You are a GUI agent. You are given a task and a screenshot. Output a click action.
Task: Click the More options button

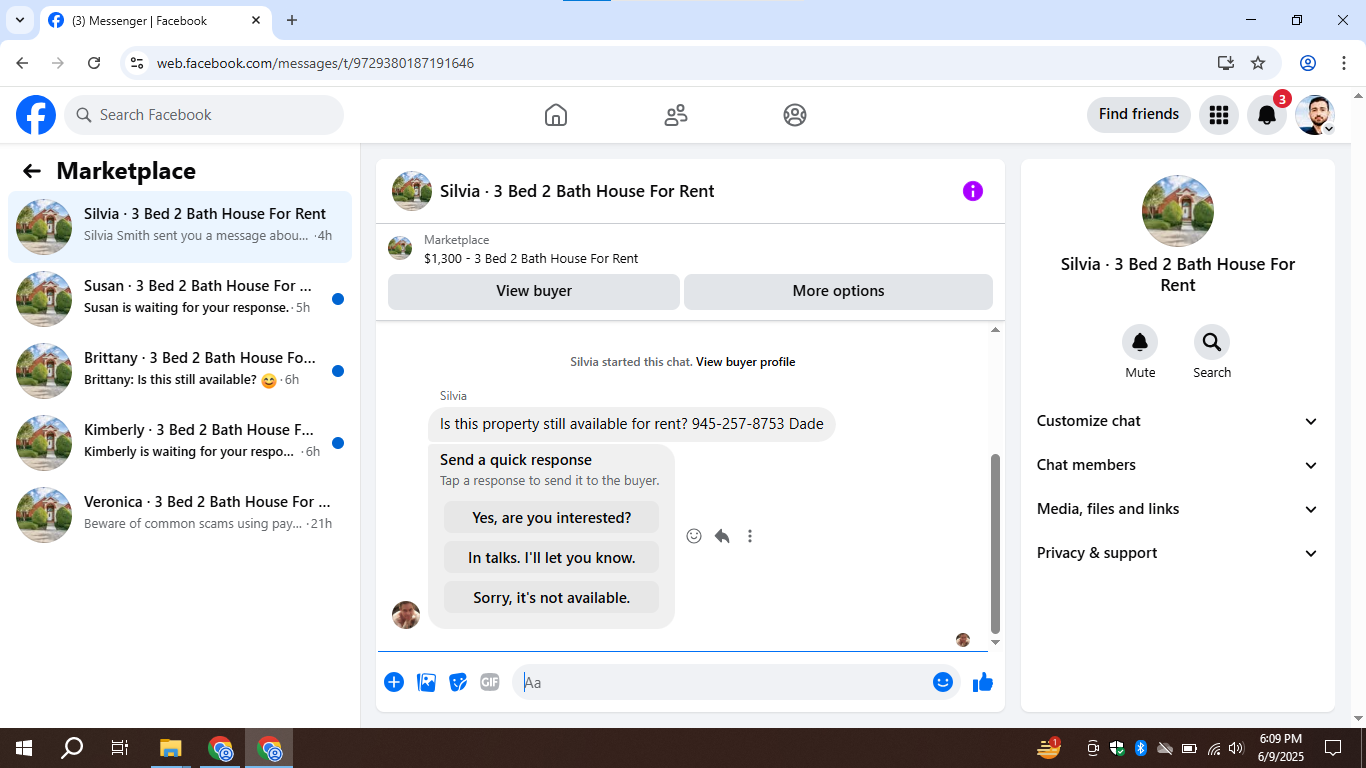point(838,291)
